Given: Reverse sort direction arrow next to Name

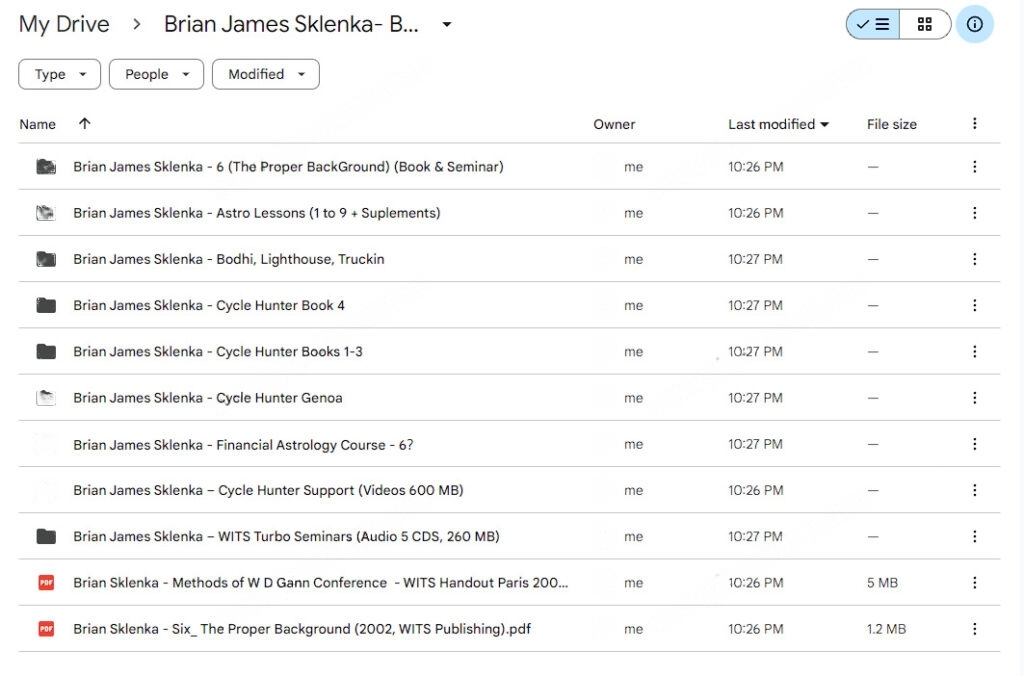Looking at the screenshot, I should [84, 123].
